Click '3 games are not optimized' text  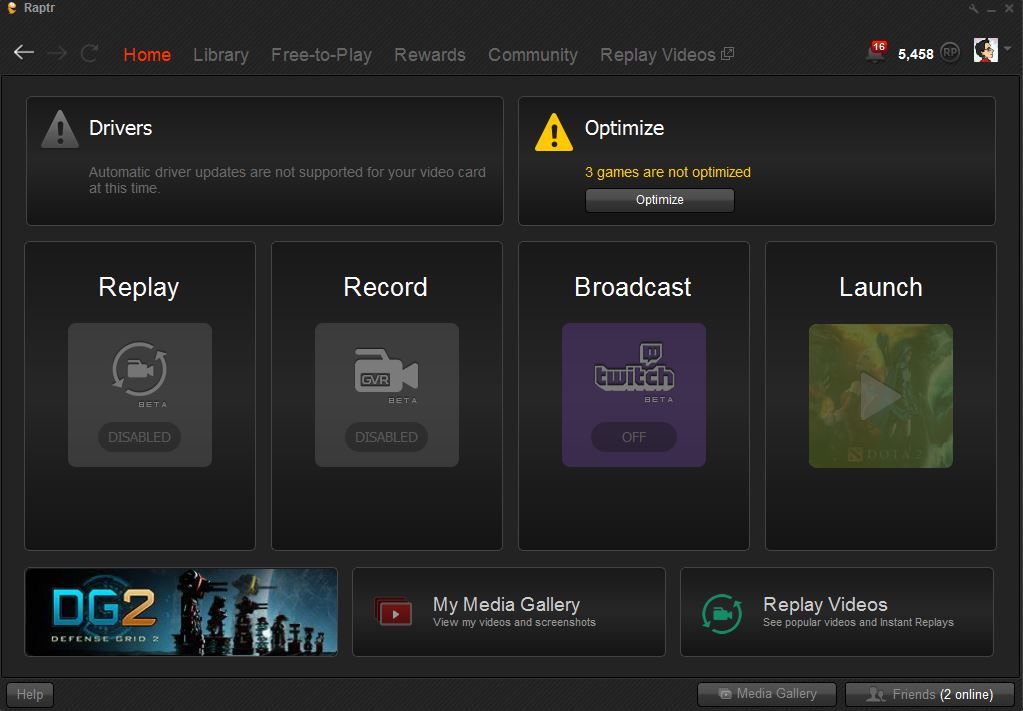coord(667,172)
